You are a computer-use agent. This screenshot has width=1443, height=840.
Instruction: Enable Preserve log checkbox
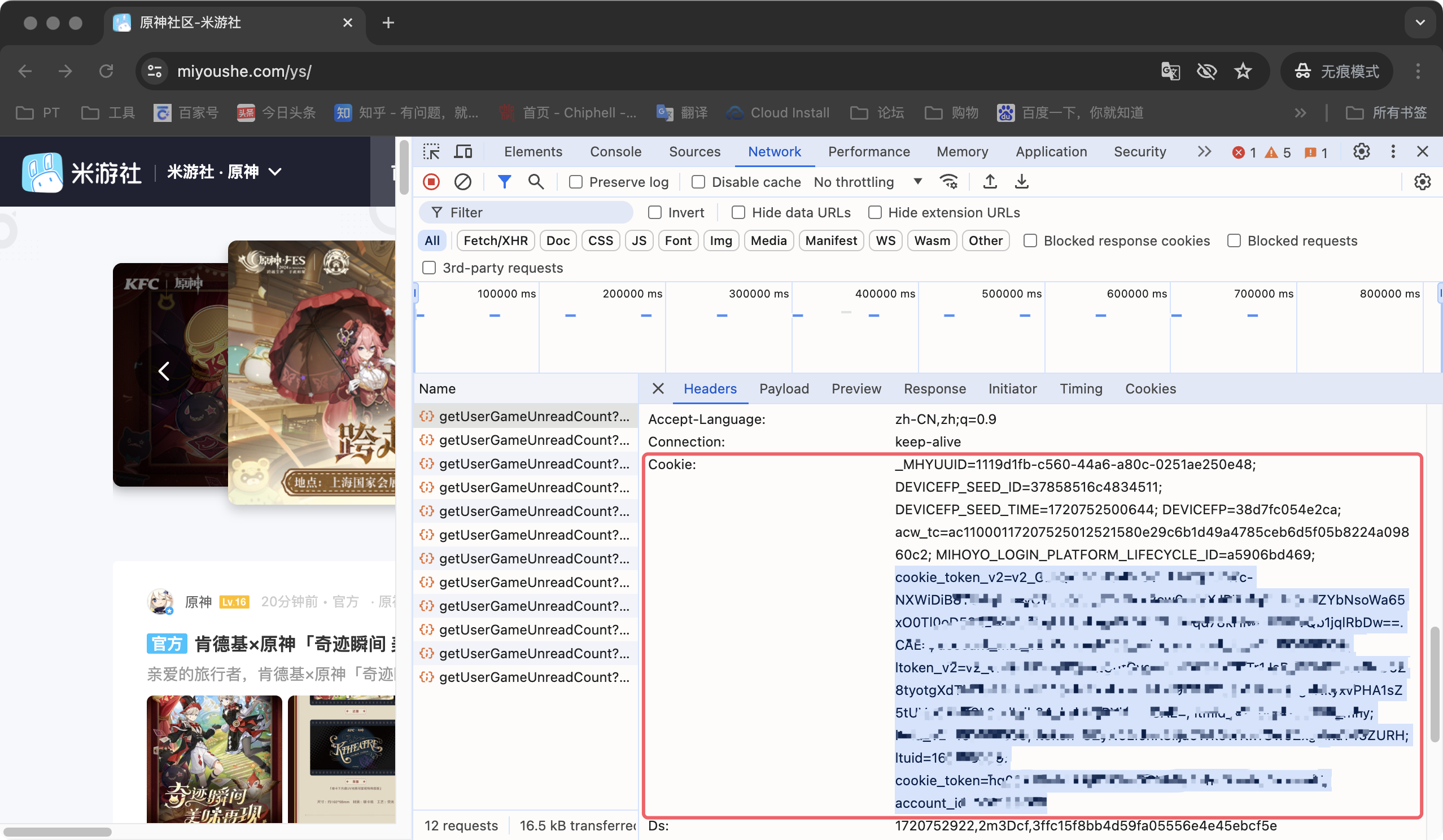click(x=575, y=182)
